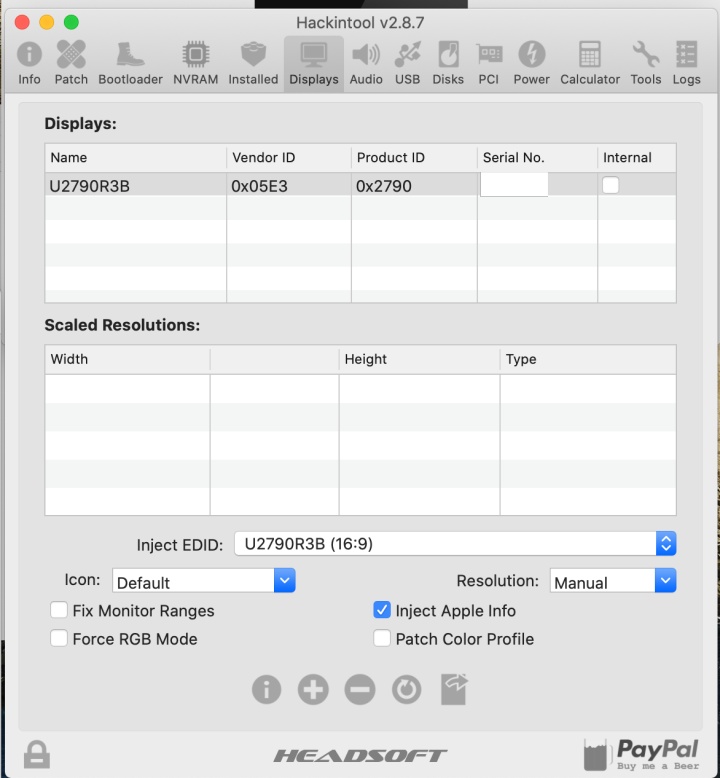Open the Installed toolbar section
This screenshot has height=778, width=720.
pos(253,63)
